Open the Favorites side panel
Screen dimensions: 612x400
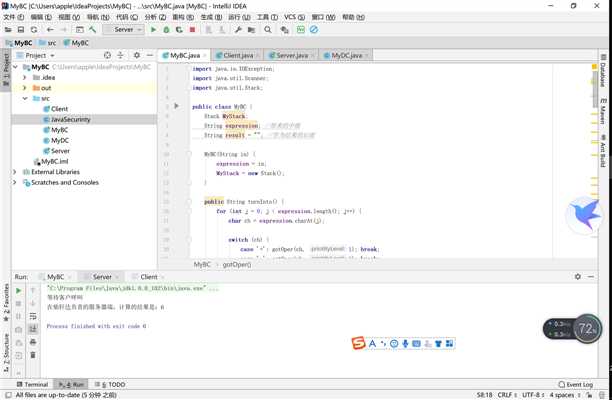coord(6,302)
